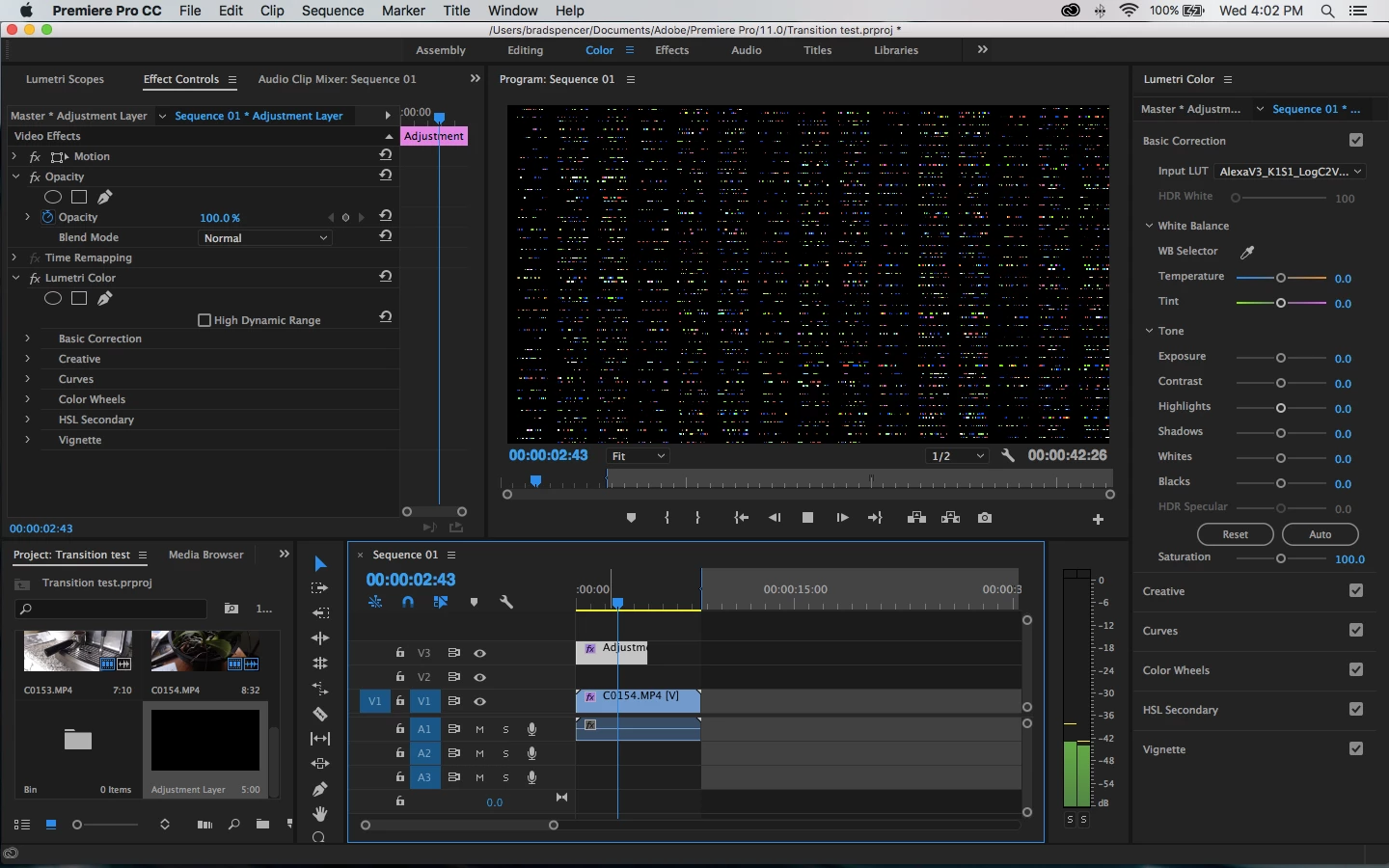Viewport: 1389px width, 868px height.
Task: Solo audio track A2
Action: (505, 753)
